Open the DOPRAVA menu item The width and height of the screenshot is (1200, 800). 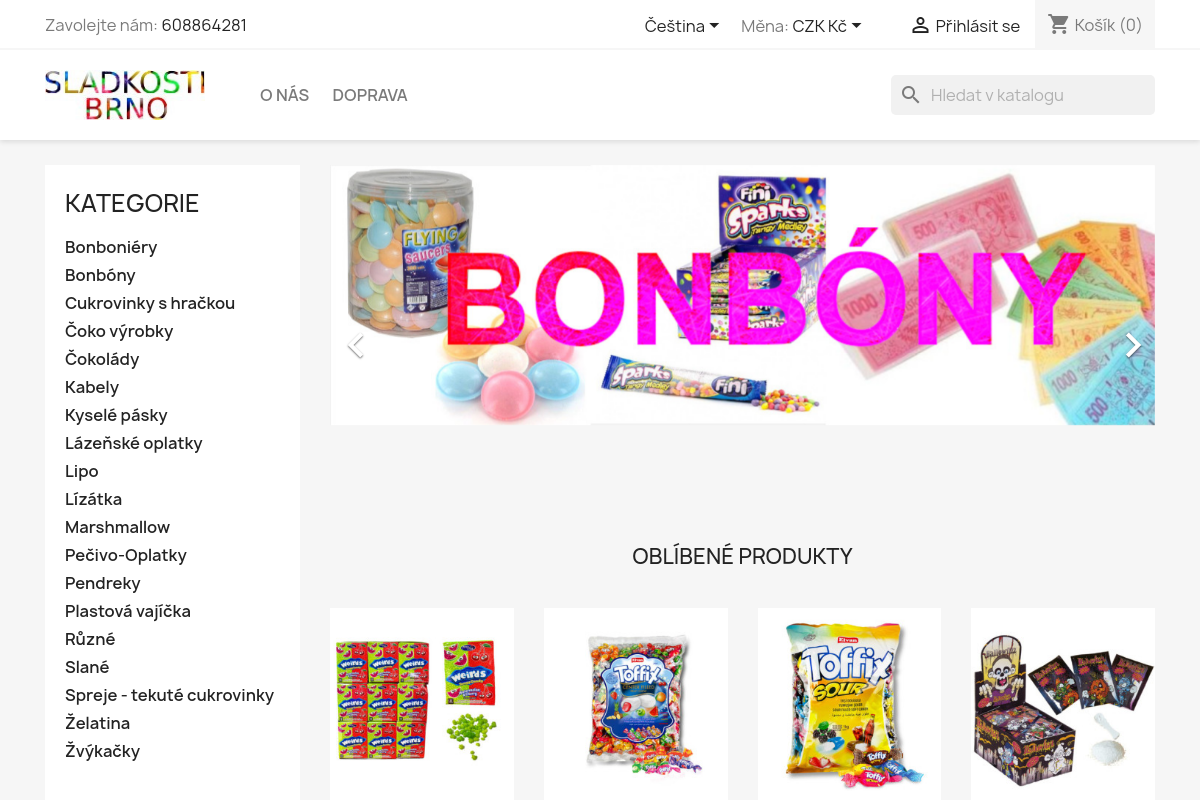tap(370, 95)
